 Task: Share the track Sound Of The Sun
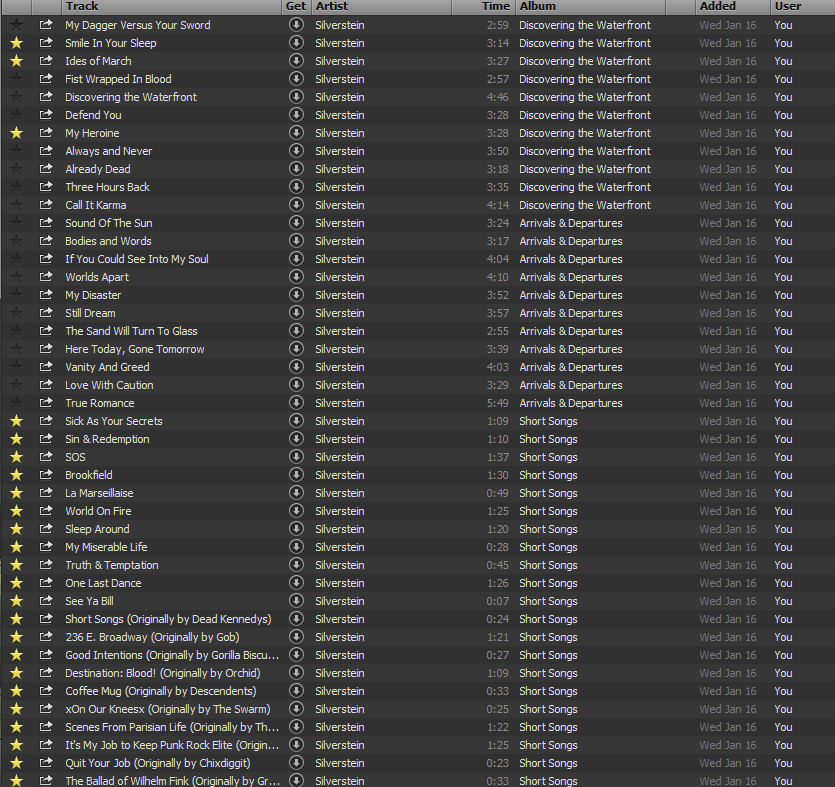(x=46, y=223)
